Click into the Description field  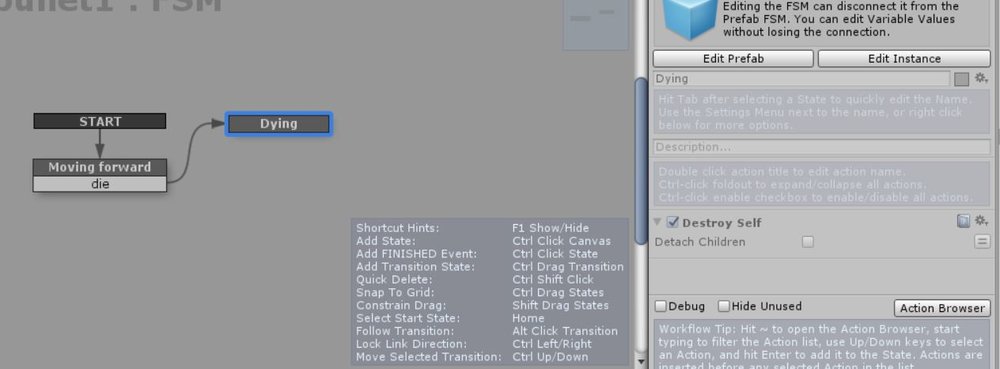pos(822,147)
